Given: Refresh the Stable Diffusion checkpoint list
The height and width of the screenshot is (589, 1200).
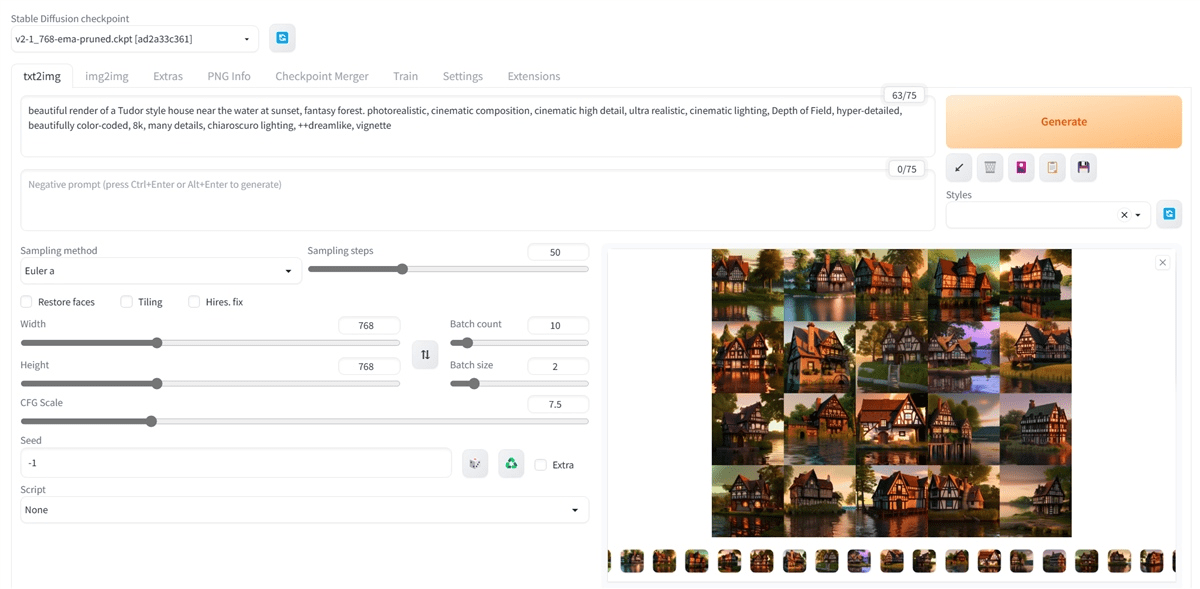Looking at the screenshot, I should [282, 38].
